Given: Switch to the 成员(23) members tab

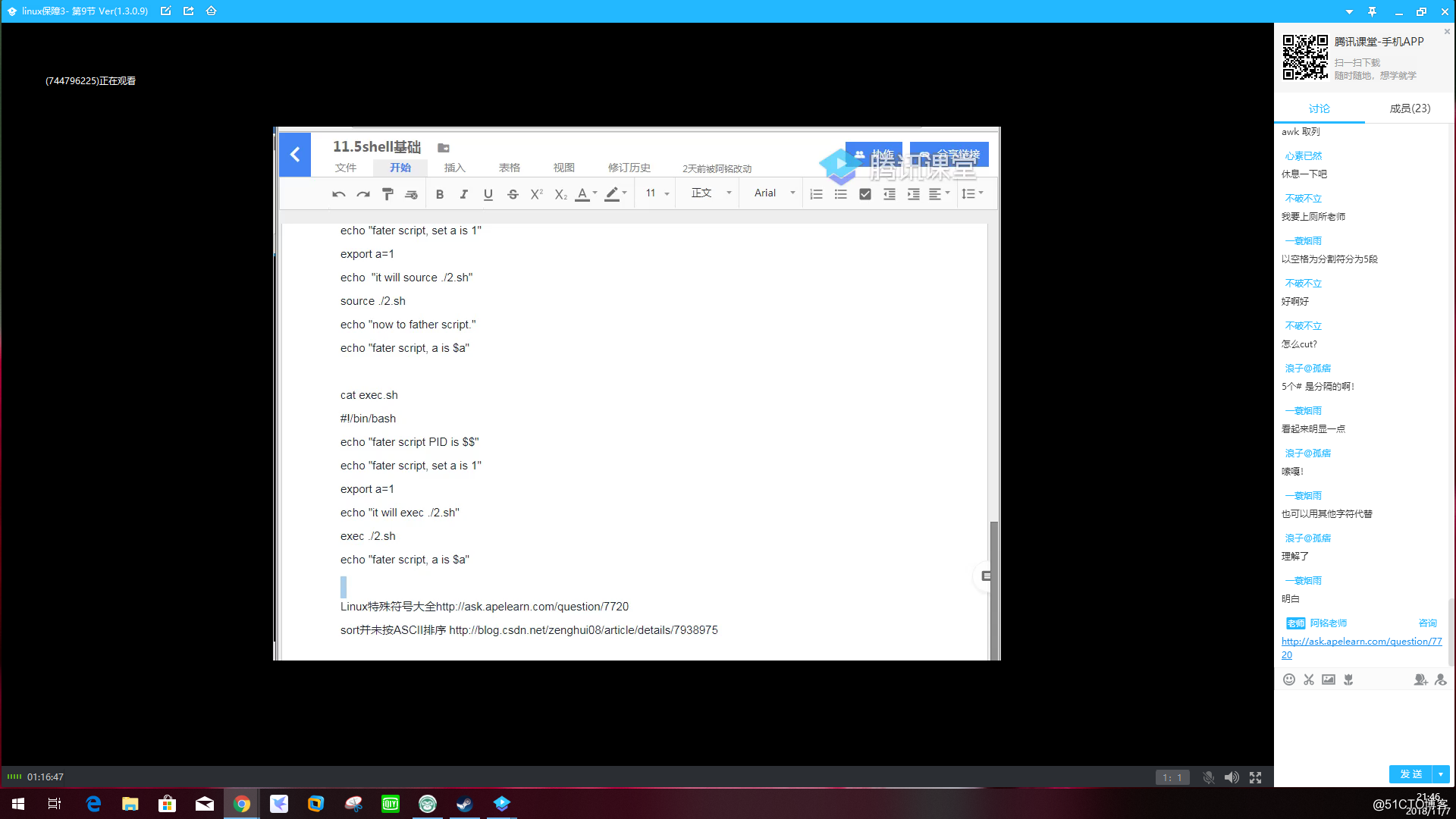Looking at the screenshot, I should coord(1410,108).
